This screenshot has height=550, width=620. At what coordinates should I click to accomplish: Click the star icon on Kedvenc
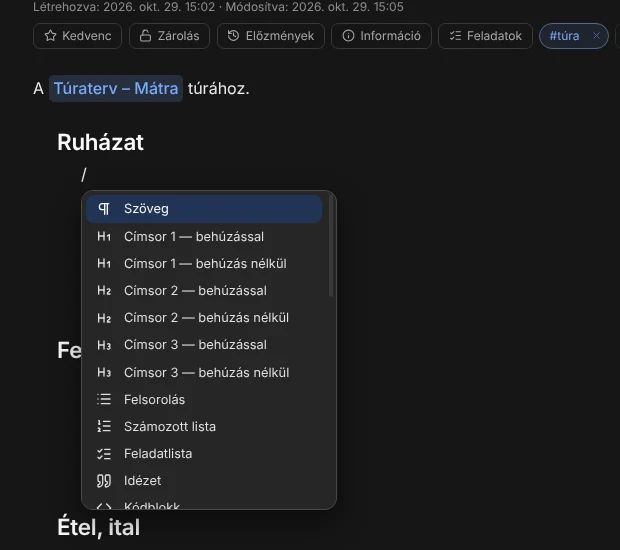coord(50,36)
